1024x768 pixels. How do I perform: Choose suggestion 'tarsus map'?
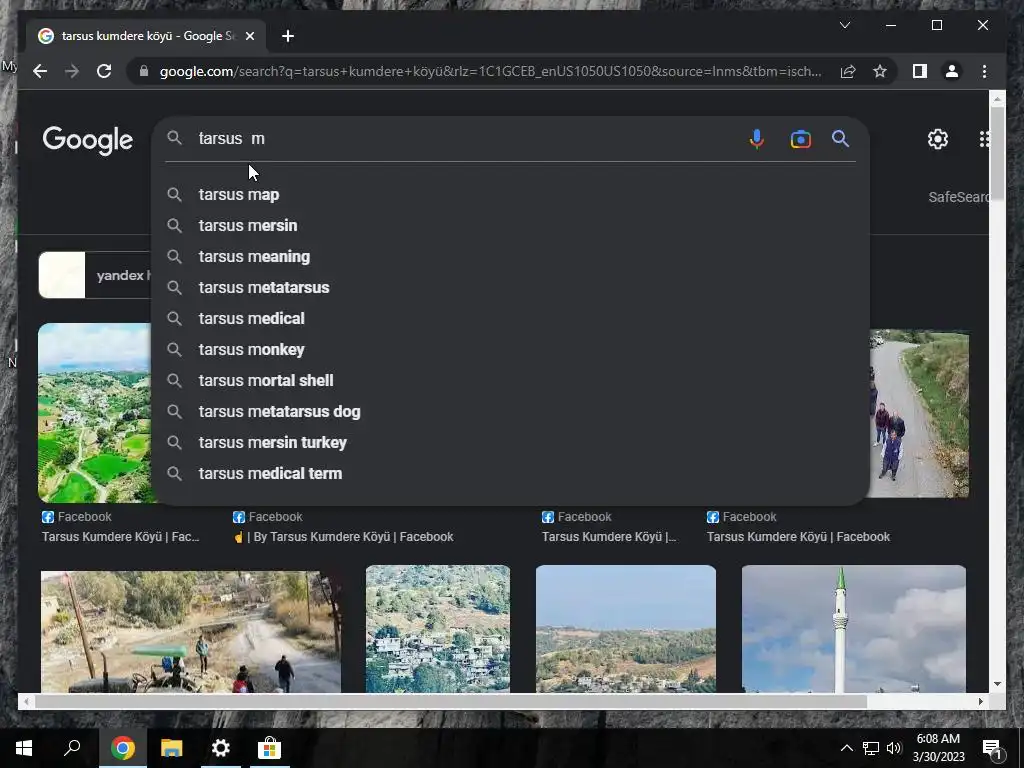click(238, 195)
